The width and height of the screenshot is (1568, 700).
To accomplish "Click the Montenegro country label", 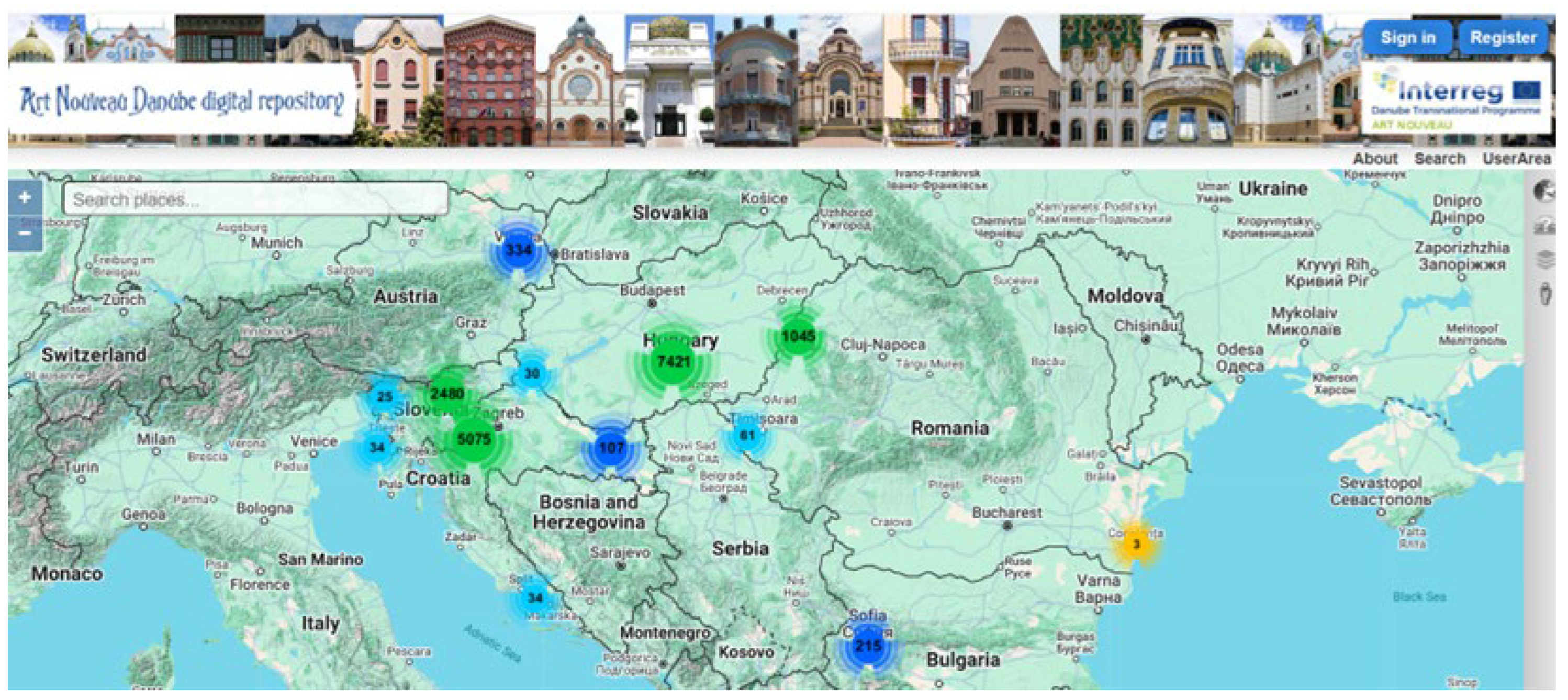I will [x=665, y=633].
